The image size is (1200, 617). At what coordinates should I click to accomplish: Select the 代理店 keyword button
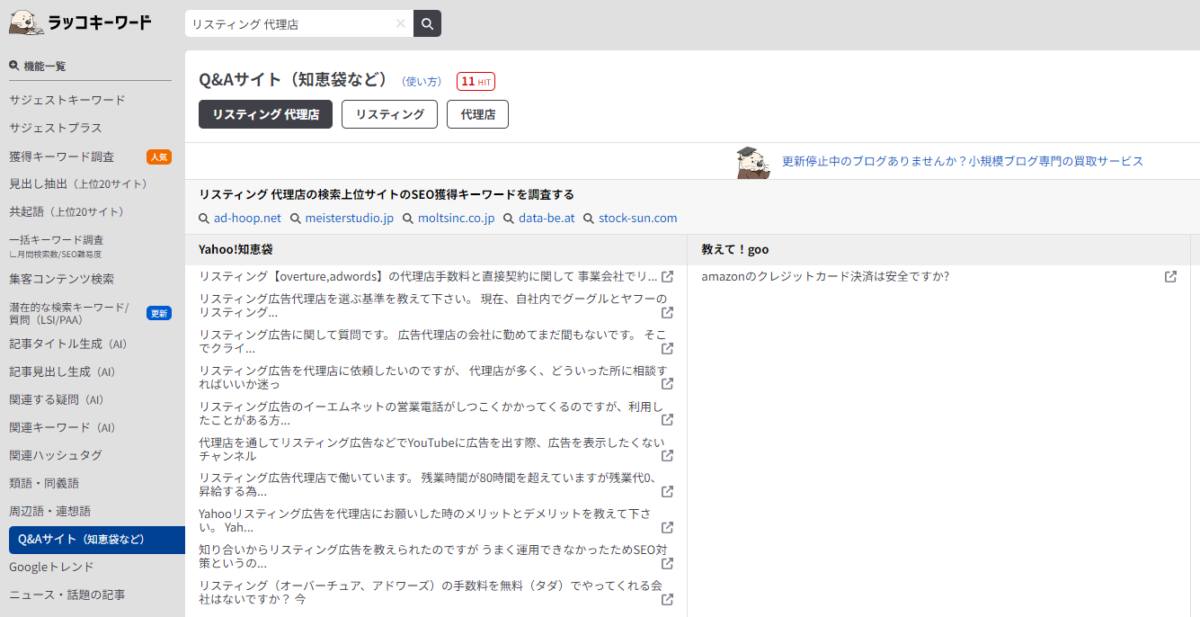point(478,114)
